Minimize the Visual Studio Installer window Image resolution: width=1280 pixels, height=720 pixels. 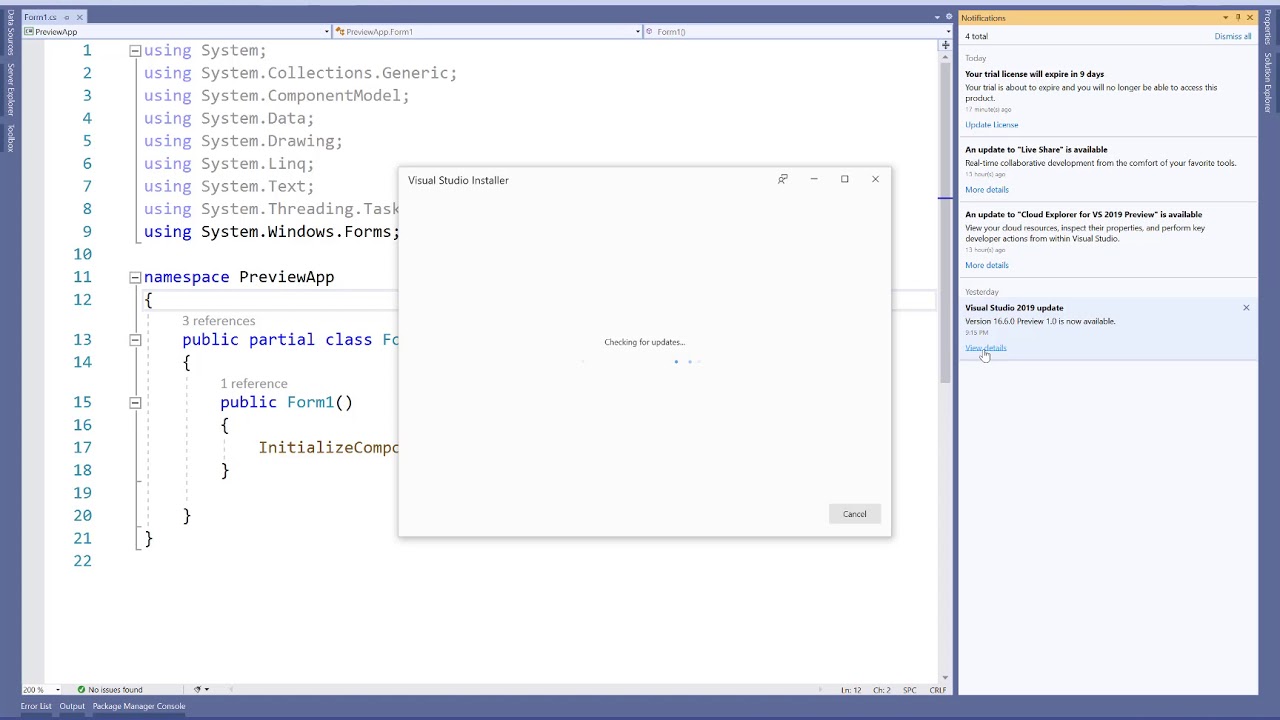point(814,179)
